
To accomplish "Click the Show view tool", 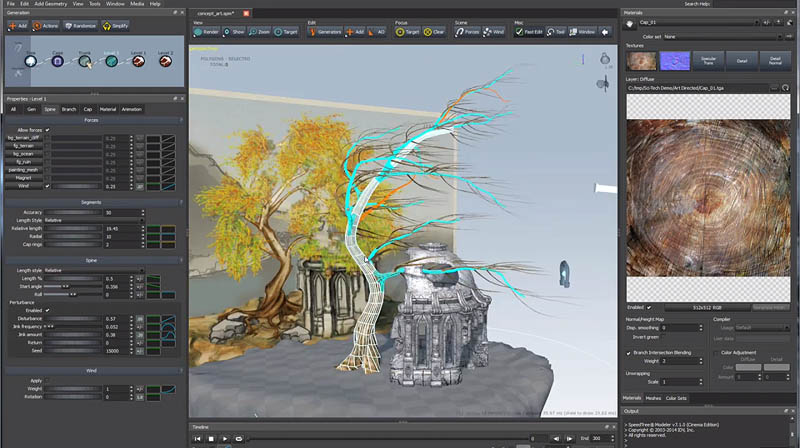I will 234,32.
